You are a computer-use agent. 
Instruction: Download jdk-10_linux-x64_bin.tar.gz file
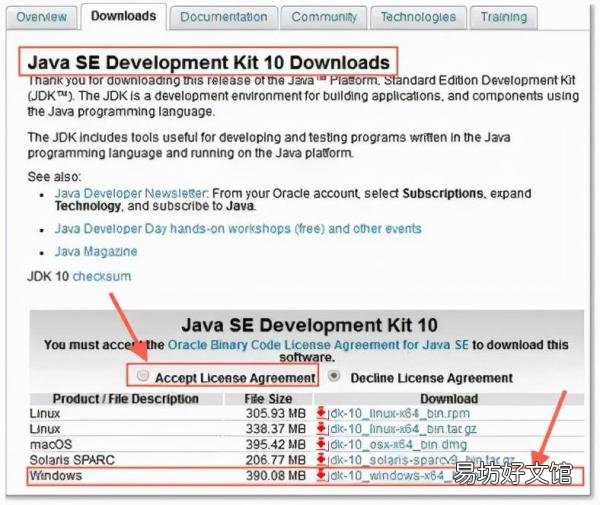402,429
